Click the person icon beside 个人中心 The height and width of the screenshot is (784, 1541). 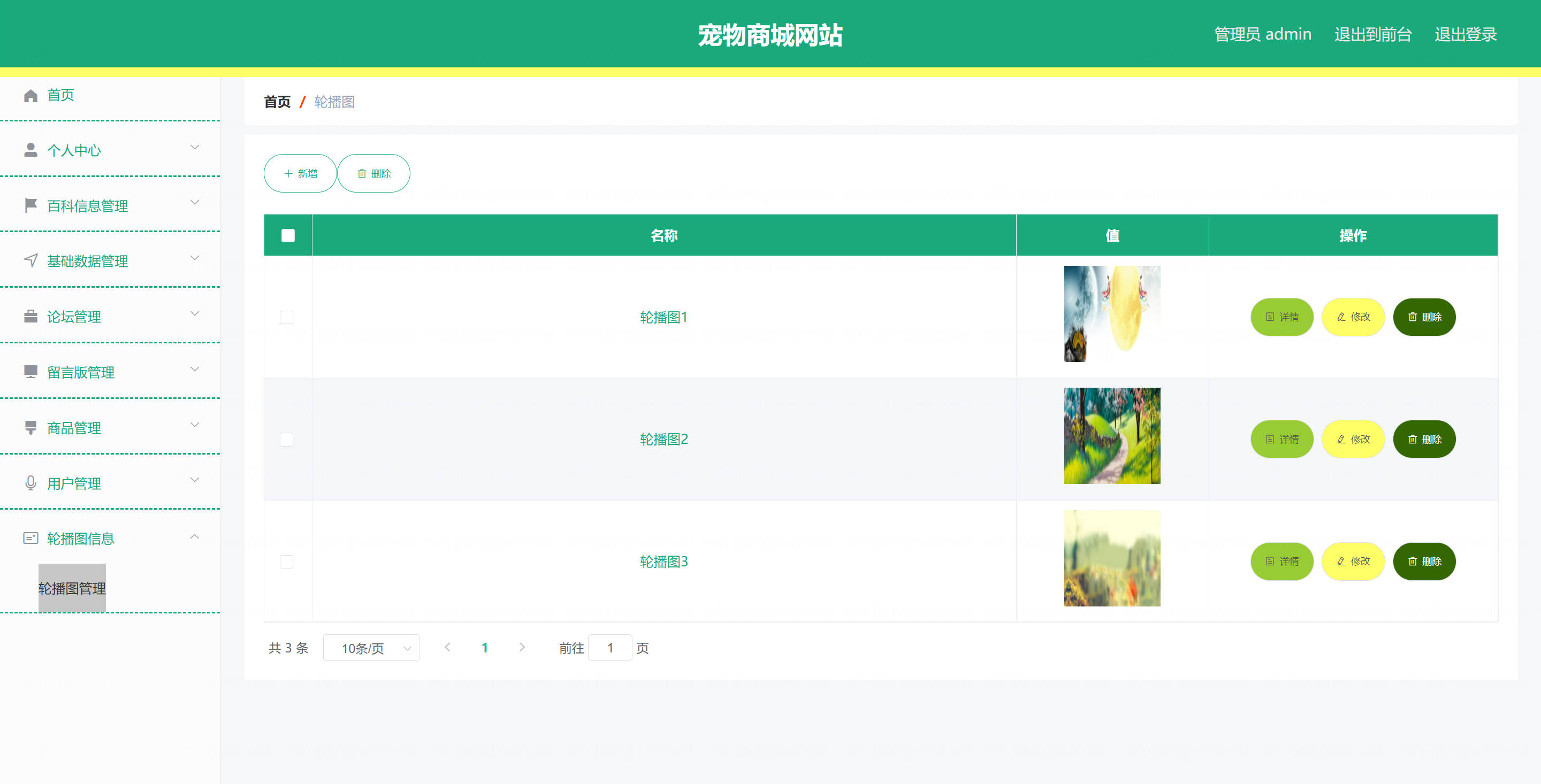[x=30, y=150]
